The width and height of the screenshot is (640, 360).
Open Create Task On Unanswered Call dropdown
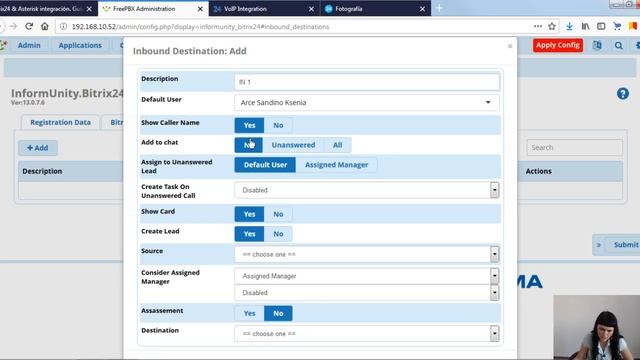coord(367,190)
